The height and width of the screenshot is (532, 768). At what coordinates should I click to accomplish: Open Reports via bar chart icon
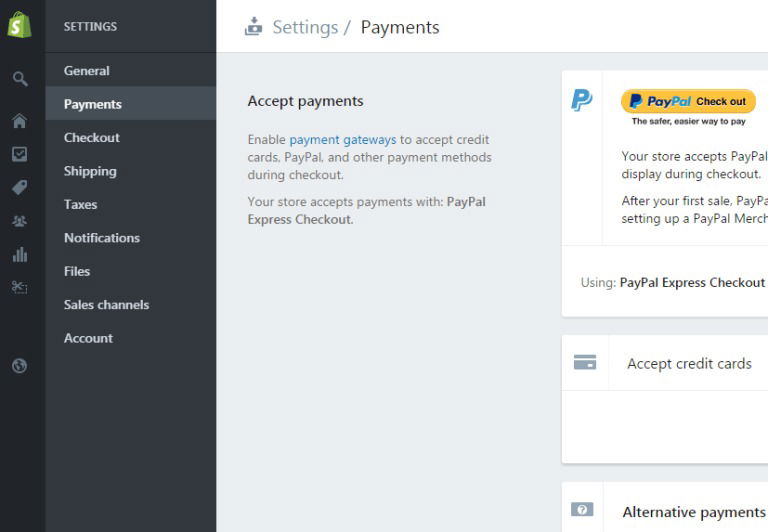pyautogui.click(x=20, y=255)
